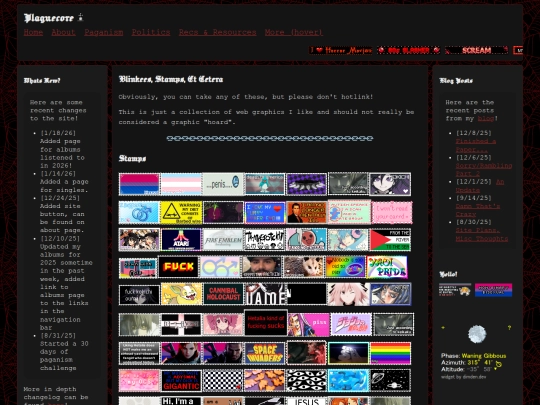Click the planets and stars stamp
540x405 pixels.
[x=390, y=381]
